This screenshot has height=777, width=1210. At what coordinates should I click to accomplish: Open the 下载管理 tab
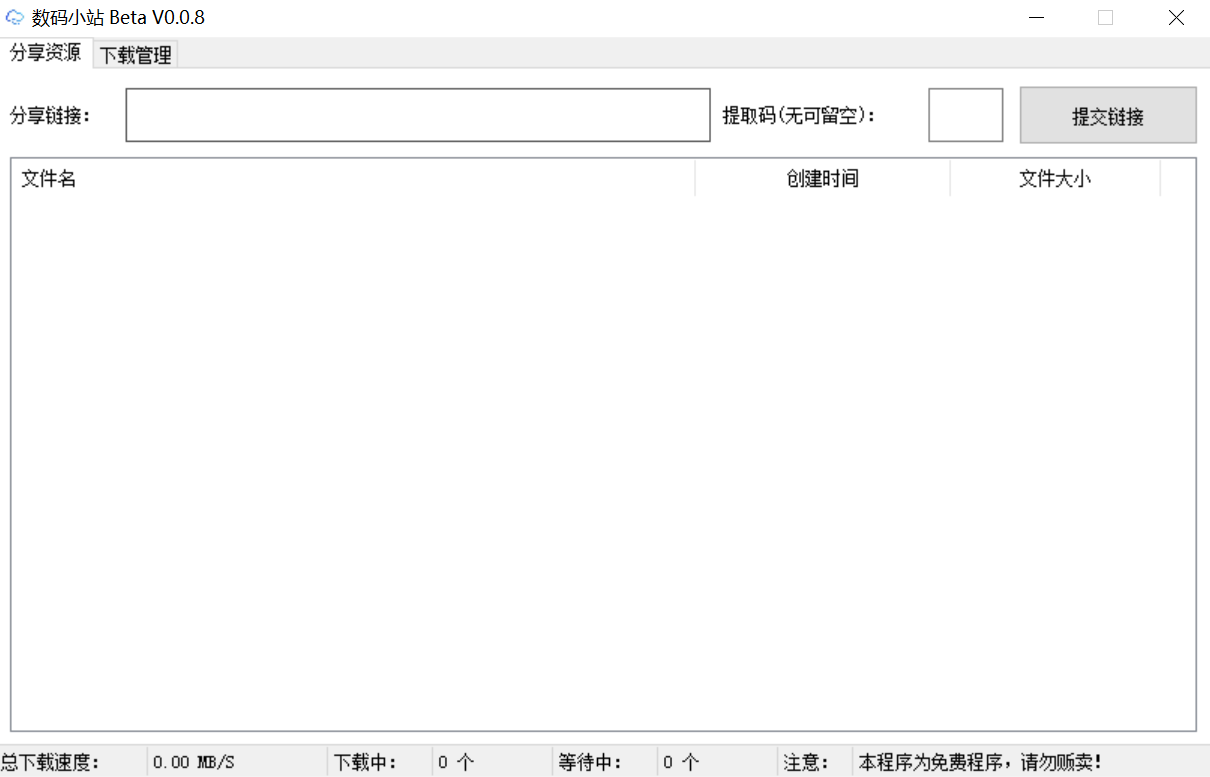(136, 56)
